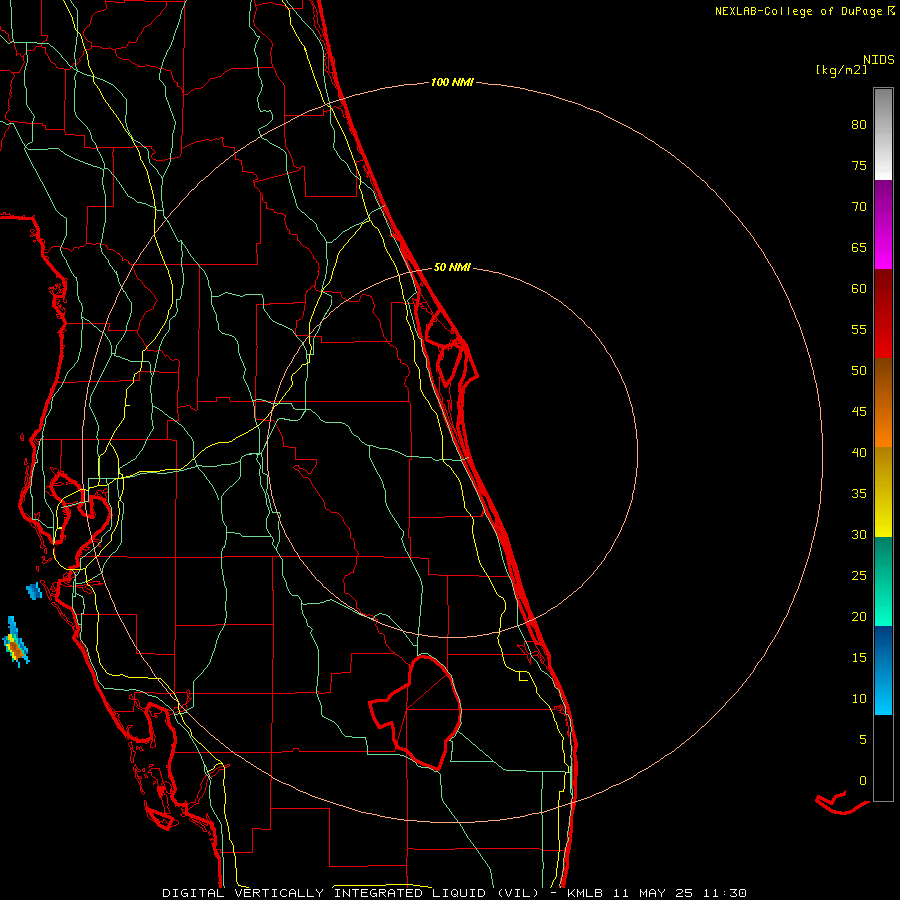The image size is (900, 900).
Task: Click the 65 value on the VIL scale
Action: click(x=859, y=248)
